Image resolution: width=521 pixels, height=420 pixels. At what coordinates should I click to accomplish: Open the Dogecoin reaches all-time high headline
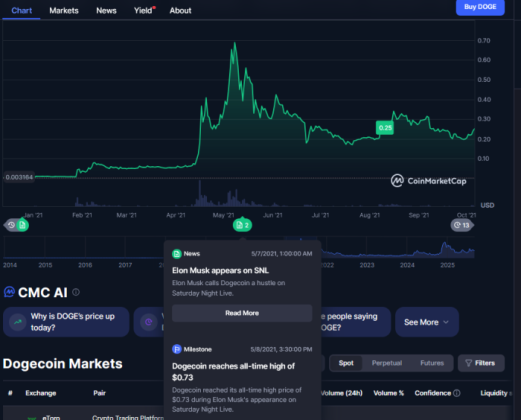233,372
